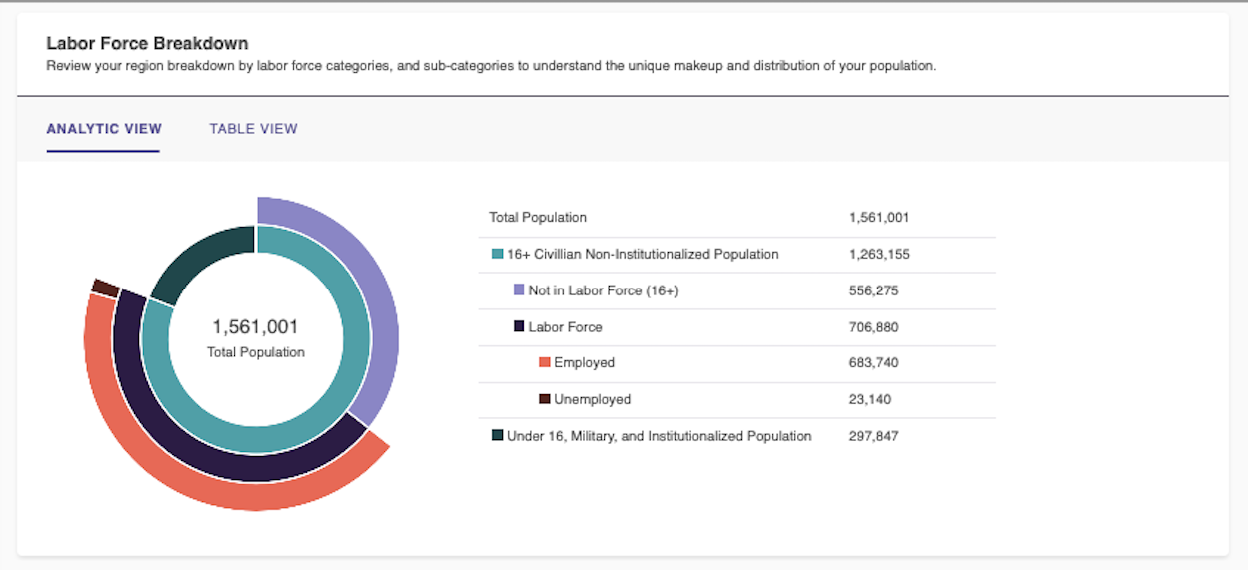Screen dimensions: 1248x570
Task: Select Under 16, Military, and Institutionalized Population label
Action: click(x=659, y=435)
